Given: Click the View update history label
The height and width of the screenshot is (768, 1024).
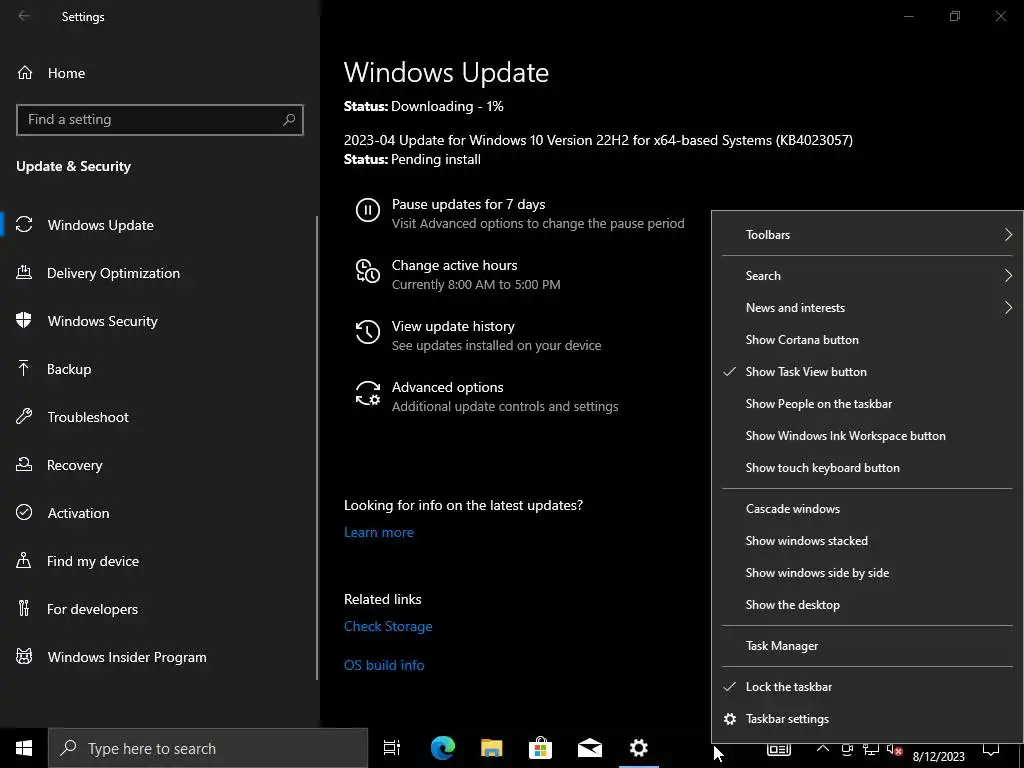Looking at the screenshot, I should (x=453, y=326).
